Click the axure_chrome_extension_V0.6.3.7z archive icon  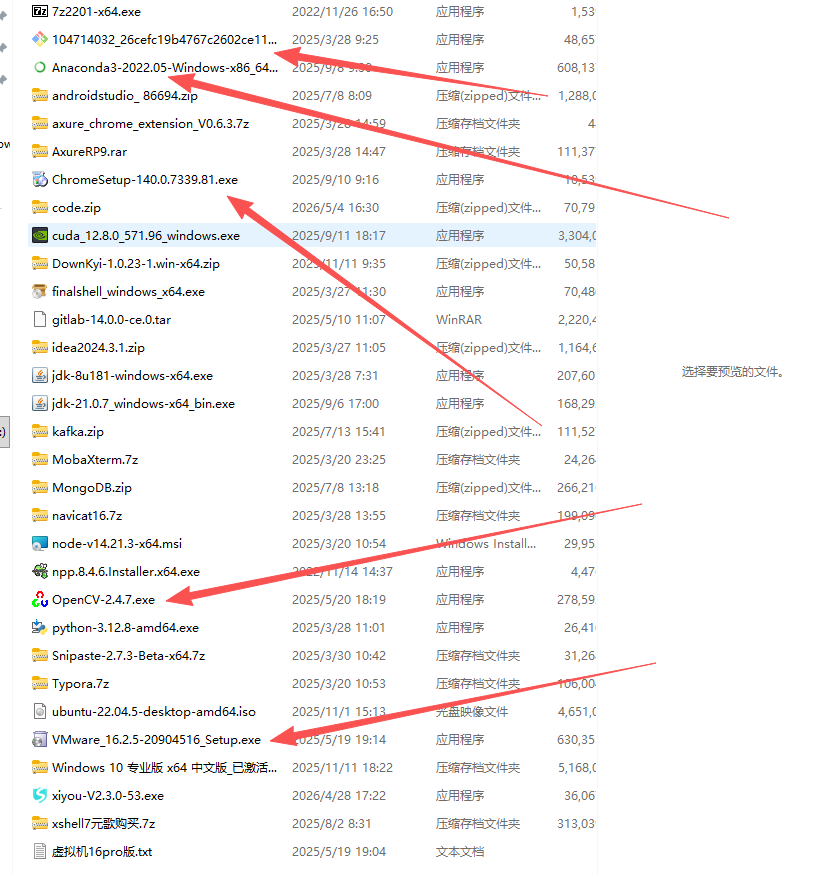[x=40, y=123]
